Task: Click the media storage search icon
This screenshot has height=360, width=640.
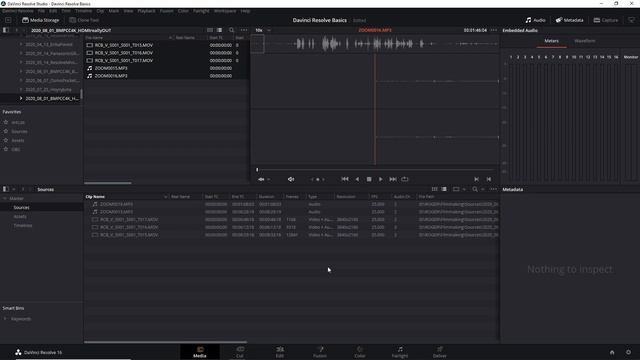Action: tap(232, 30)
